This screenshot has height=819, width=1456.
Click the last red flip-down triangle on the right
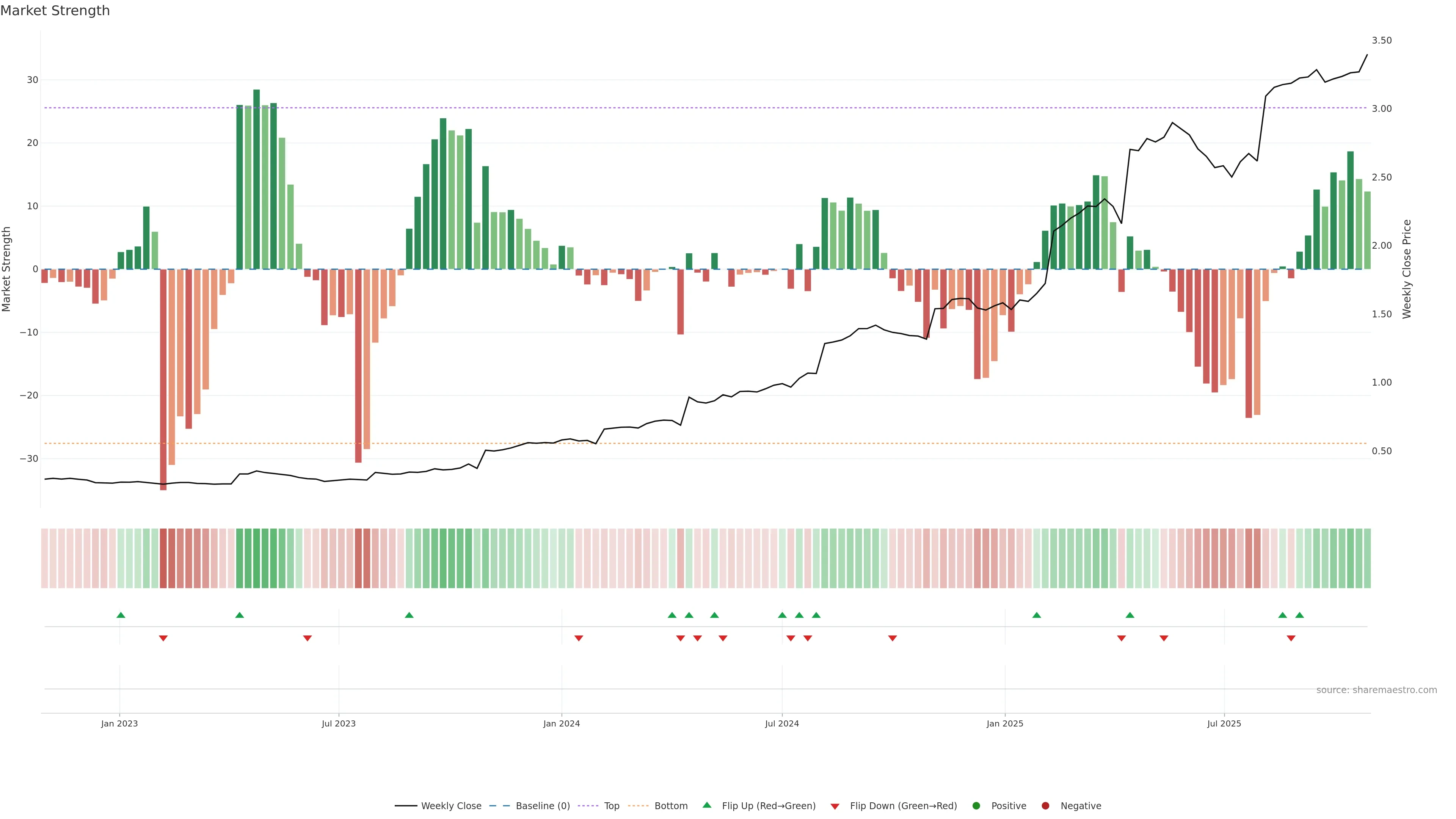[x=1291, y=638]
